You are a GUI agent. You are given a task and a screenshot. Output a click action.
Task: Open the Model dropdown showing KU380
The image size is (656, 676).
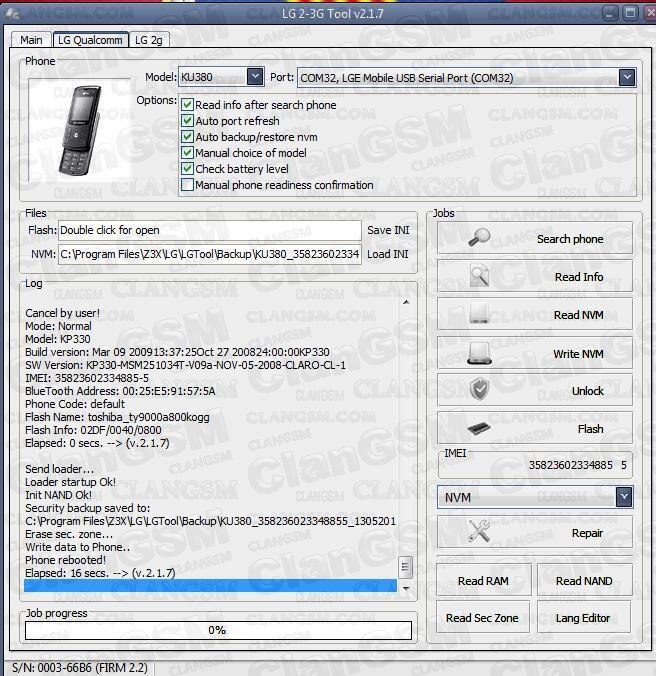[x=255, y=77]
